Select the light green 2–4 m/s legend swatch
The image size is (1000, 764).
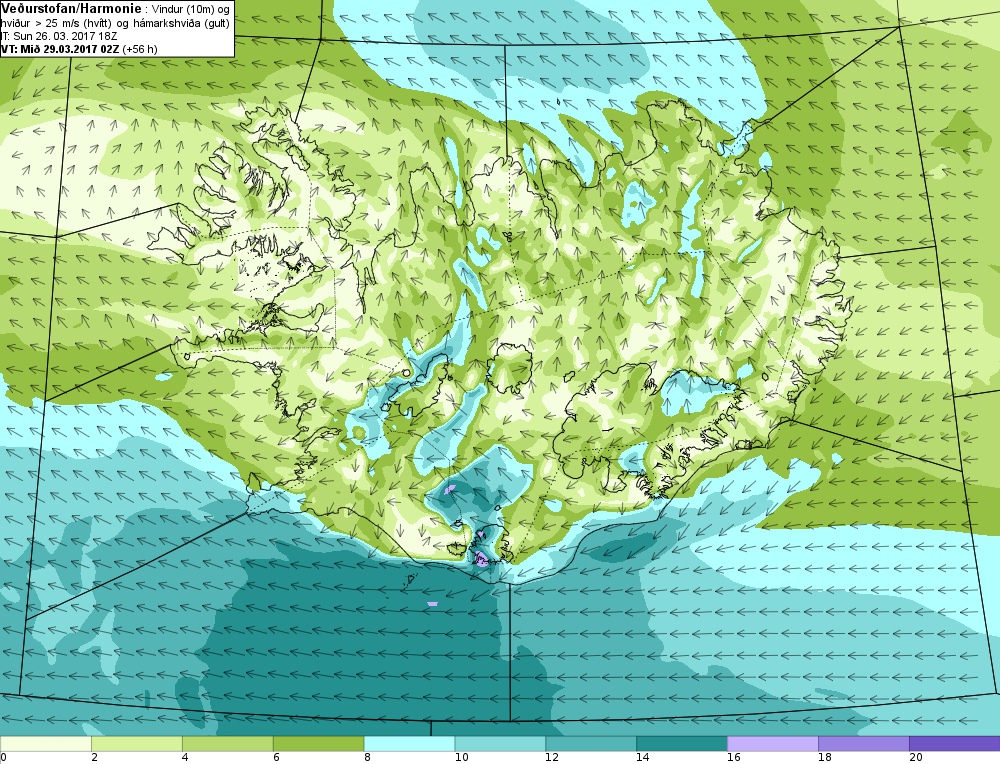point(136,744)
